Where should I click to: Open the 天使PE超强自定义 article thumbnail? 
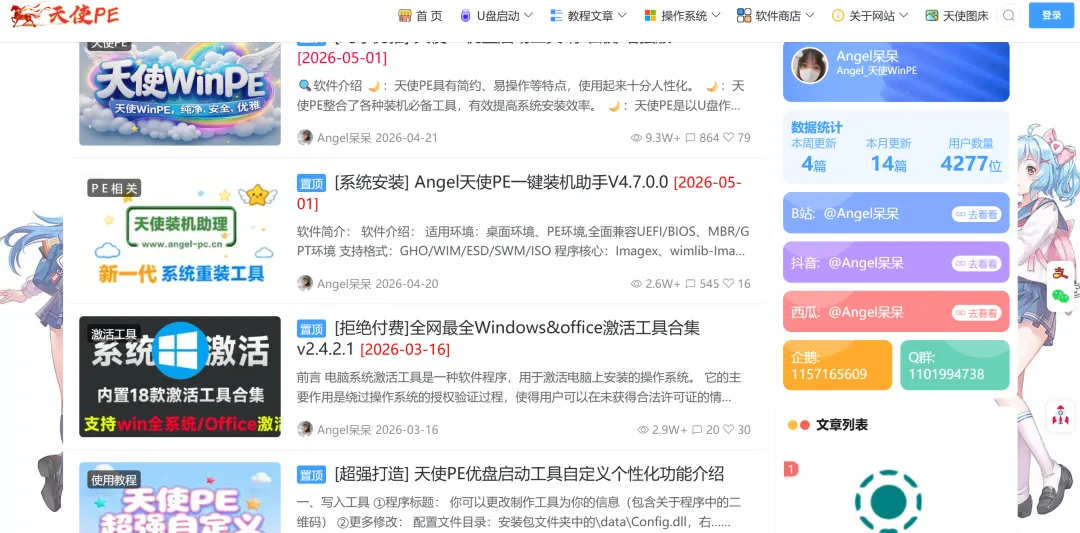click(x=180, y=497)
